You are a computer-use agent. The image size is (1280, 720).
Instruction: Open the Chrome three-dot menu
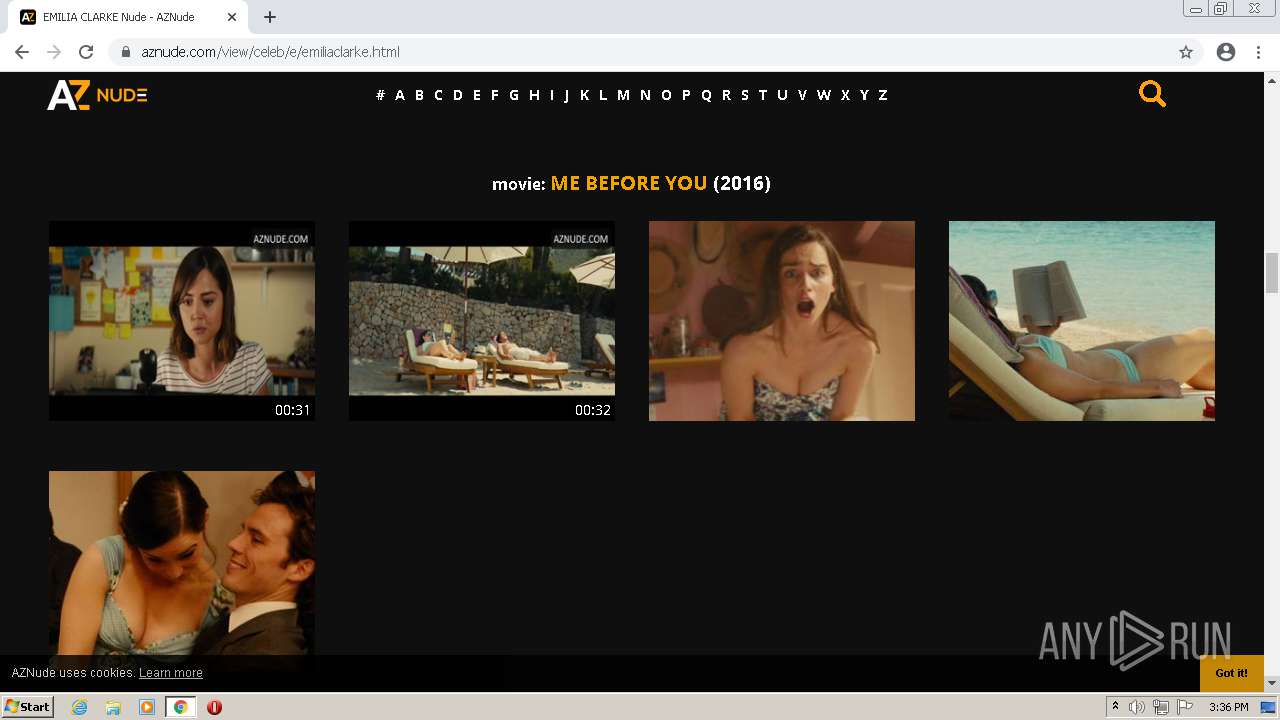[1258, 52]
